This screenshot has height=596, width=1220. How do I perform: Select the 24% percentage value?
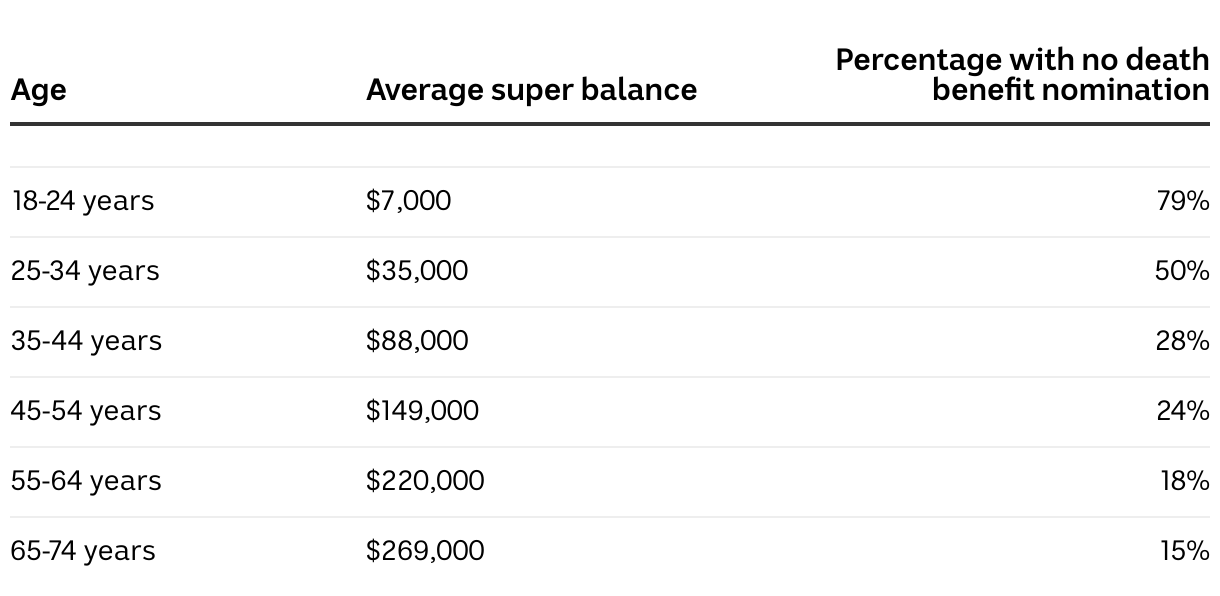point(1182,411)
